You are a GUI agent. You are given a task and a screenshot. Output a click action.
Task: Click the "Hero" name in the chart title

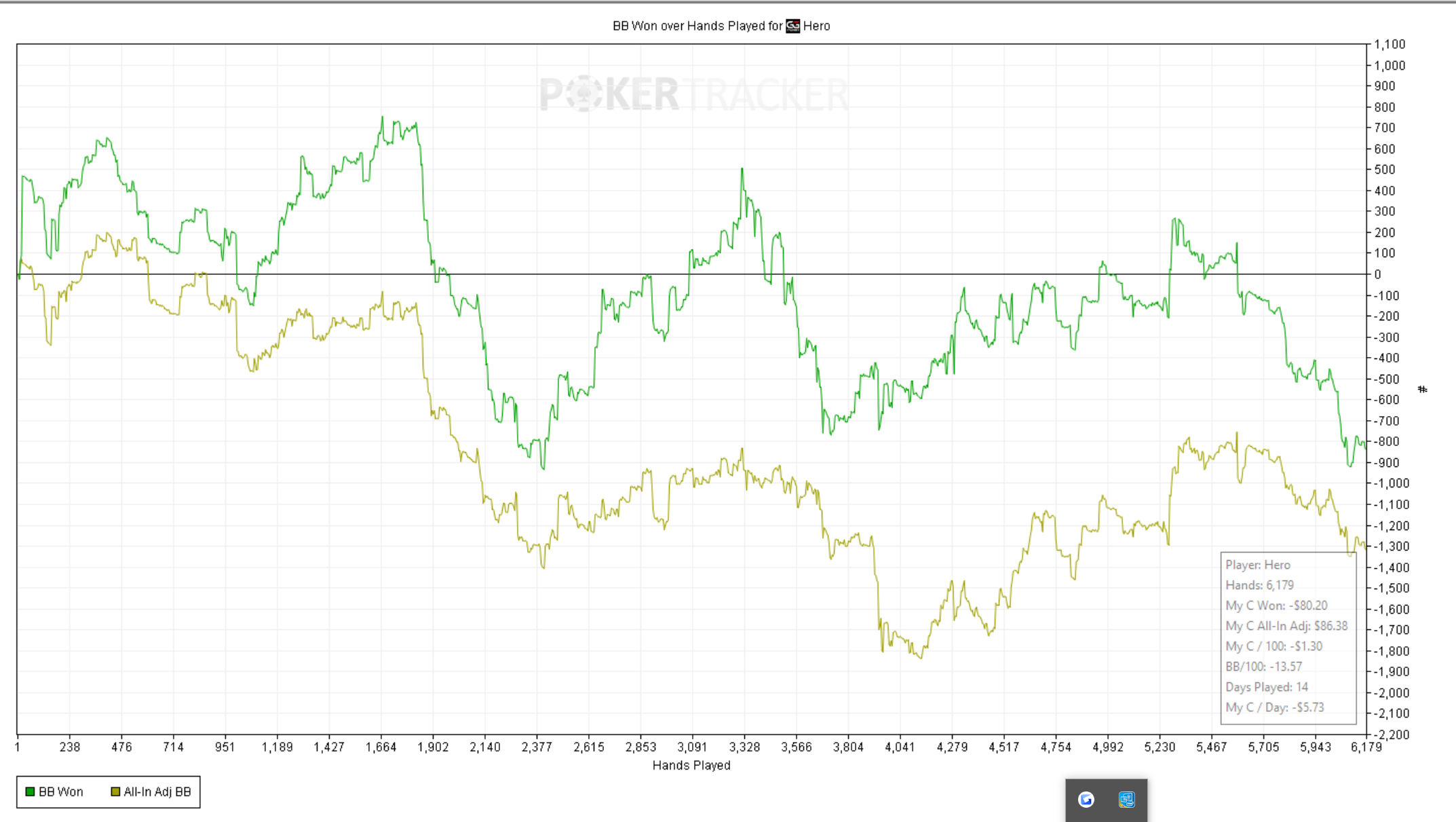[817, 26]
